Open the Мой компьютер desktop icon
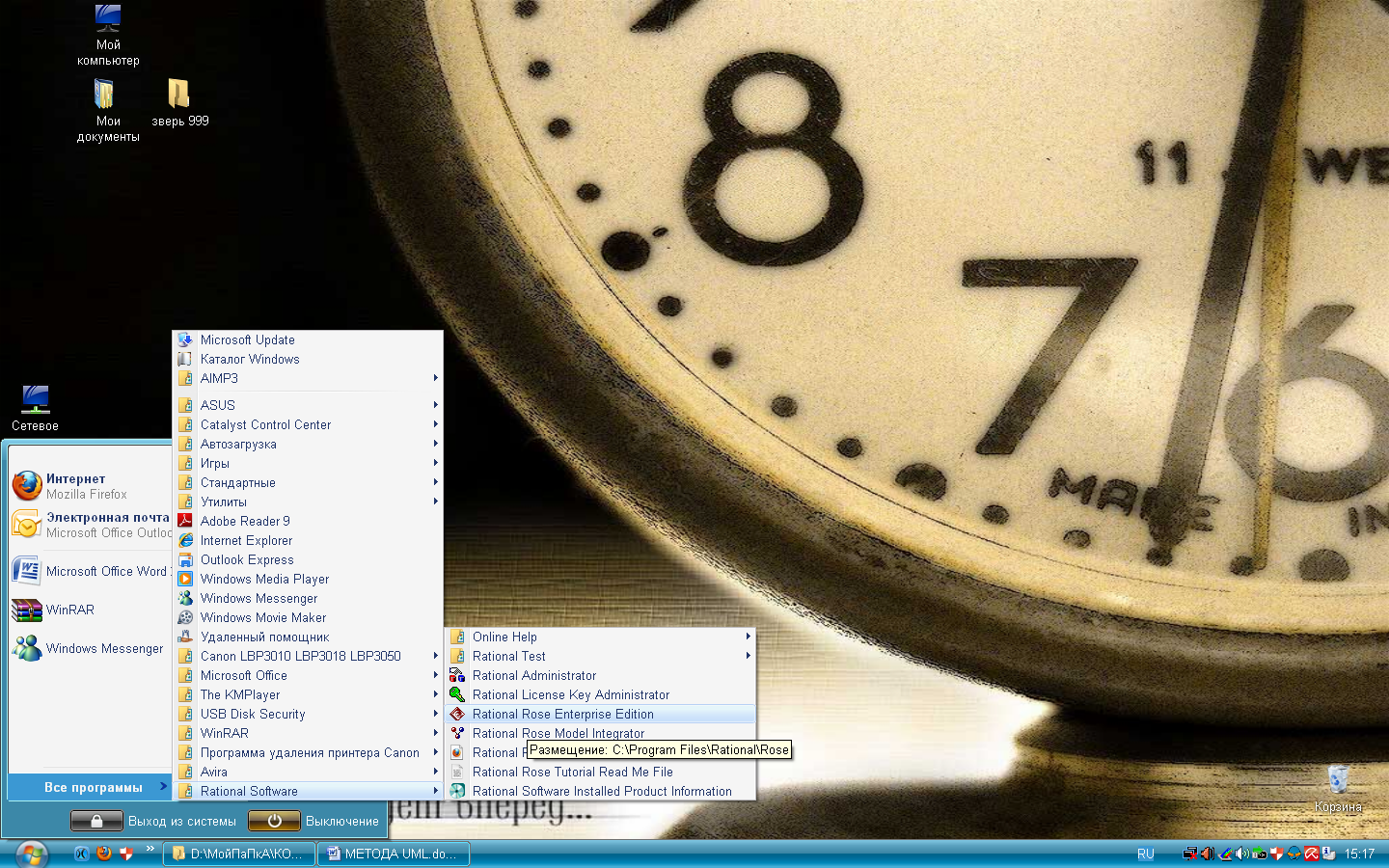 coord(108,37)
